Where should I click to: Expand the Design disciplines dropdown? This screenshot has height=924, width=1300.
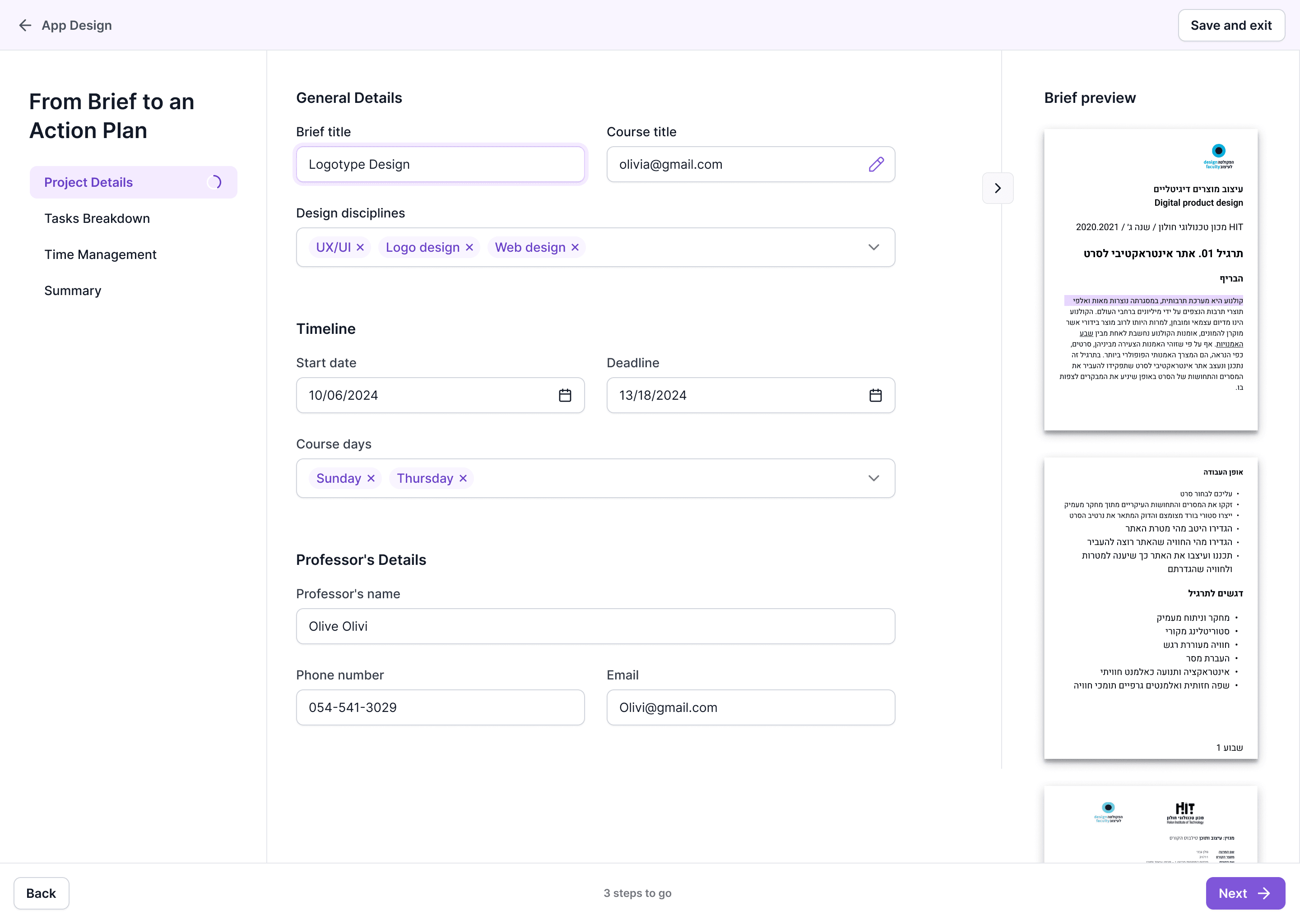[x=874, y=248]
